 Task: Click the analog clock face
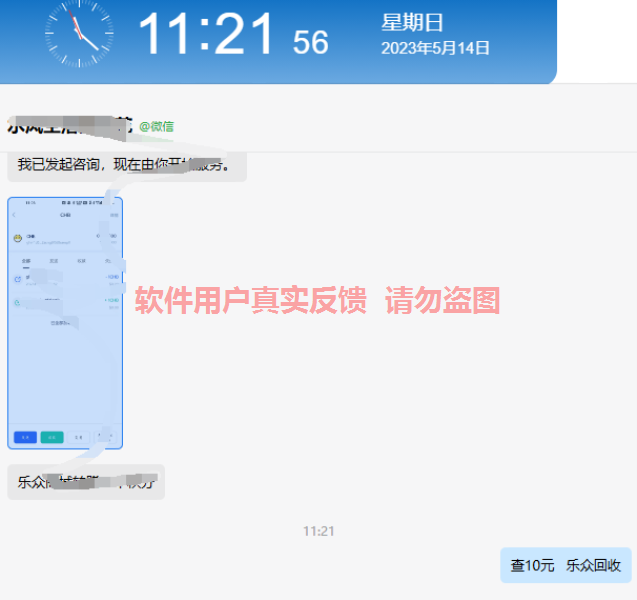(79, 33)
